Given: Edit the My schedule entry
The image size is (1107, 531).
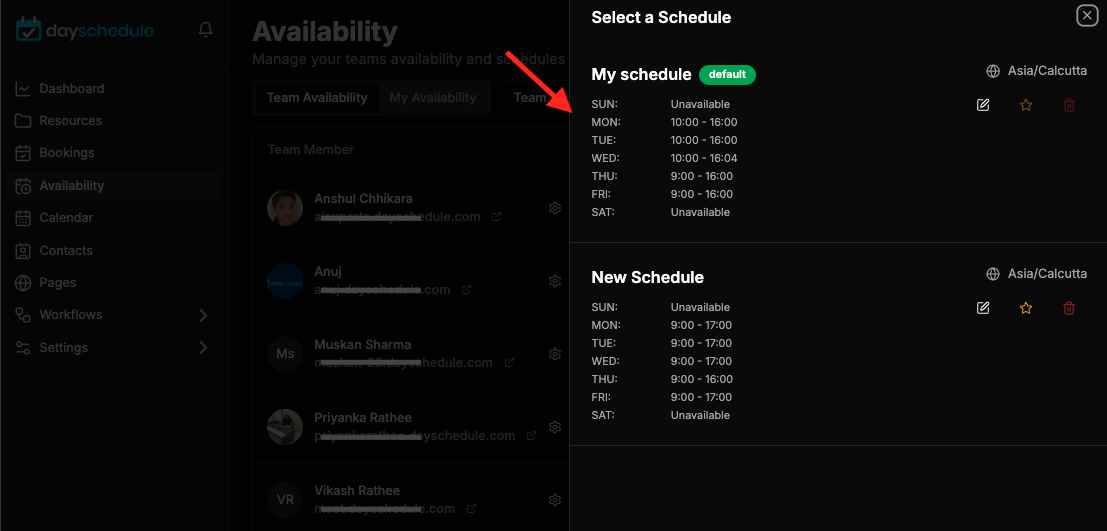Looking at the screenshot, I should 983,105.
